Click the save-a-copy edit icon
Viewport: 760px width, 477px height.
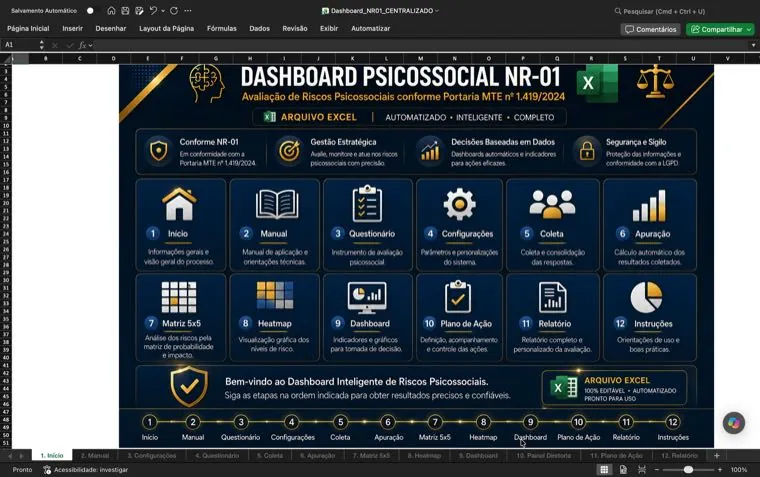[139, 11]
